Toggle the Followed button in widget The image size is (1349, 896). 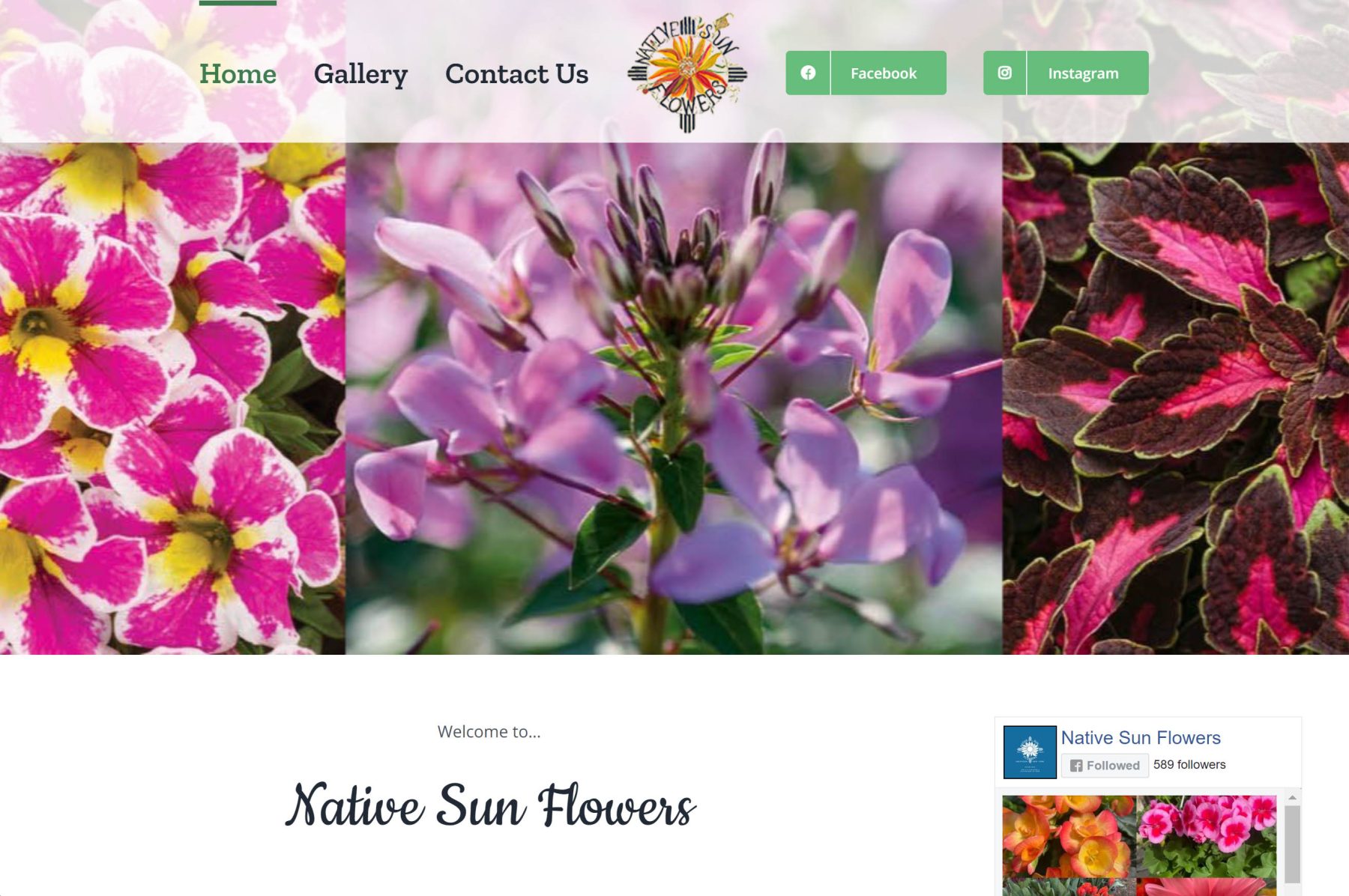coord(1105,766)
